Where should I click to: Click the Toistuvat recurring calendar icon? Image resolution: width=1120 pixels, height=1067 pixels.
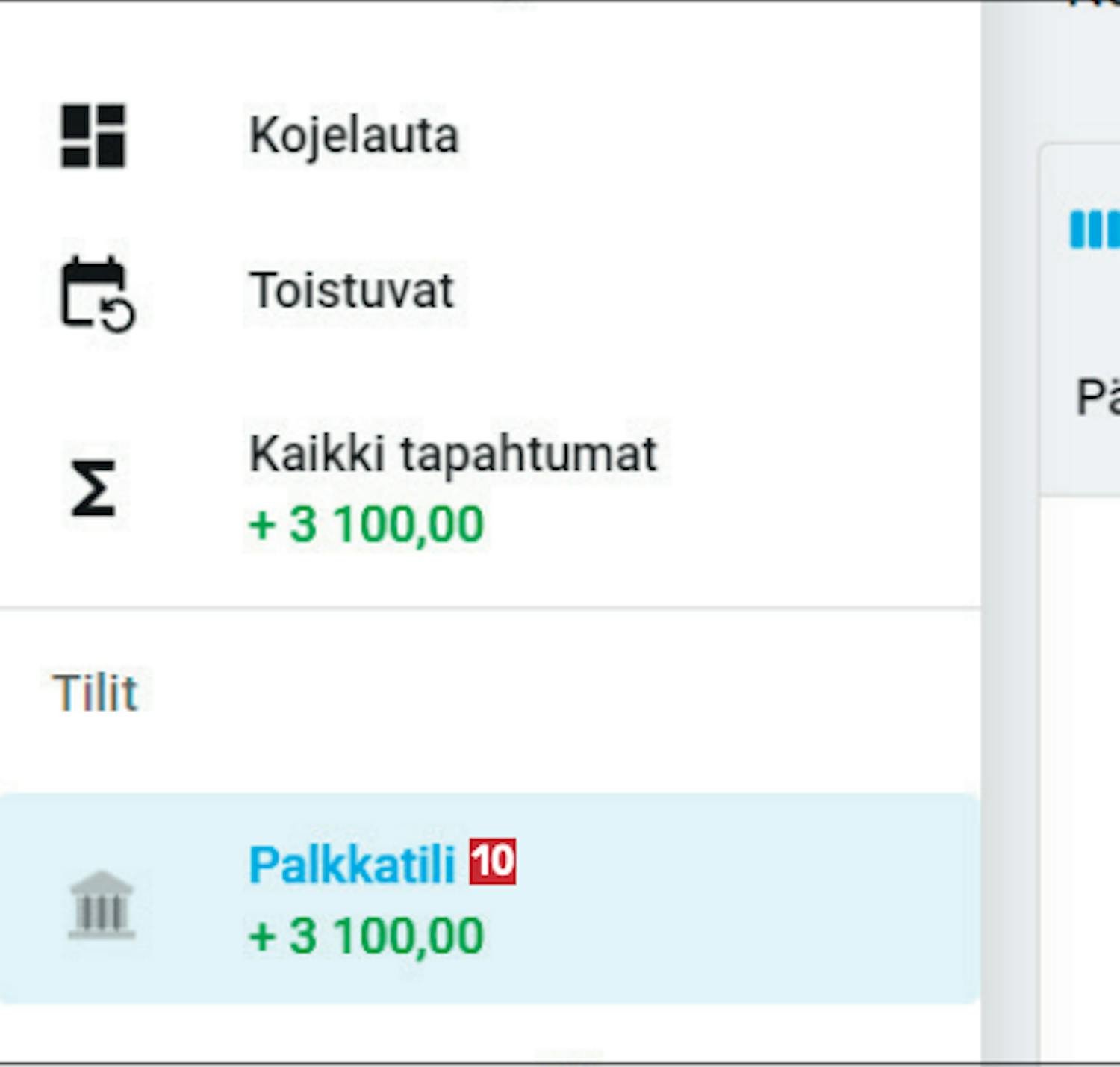coord(96,293)
